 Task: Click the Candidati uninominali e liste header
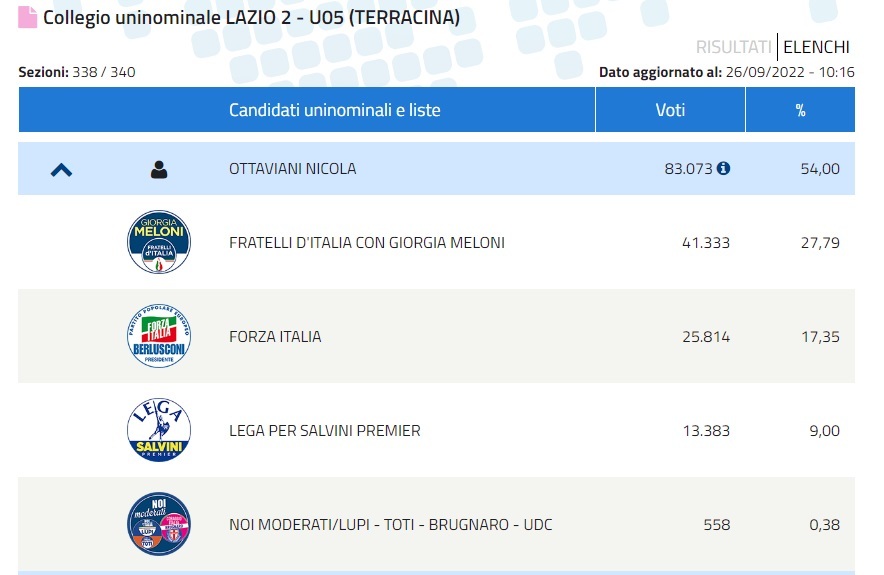tap(334, 109)
